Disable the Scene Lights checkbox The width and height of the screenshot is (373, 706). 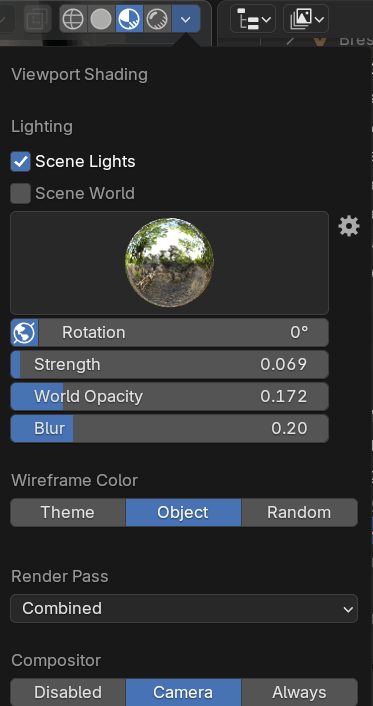click(21, 162)
